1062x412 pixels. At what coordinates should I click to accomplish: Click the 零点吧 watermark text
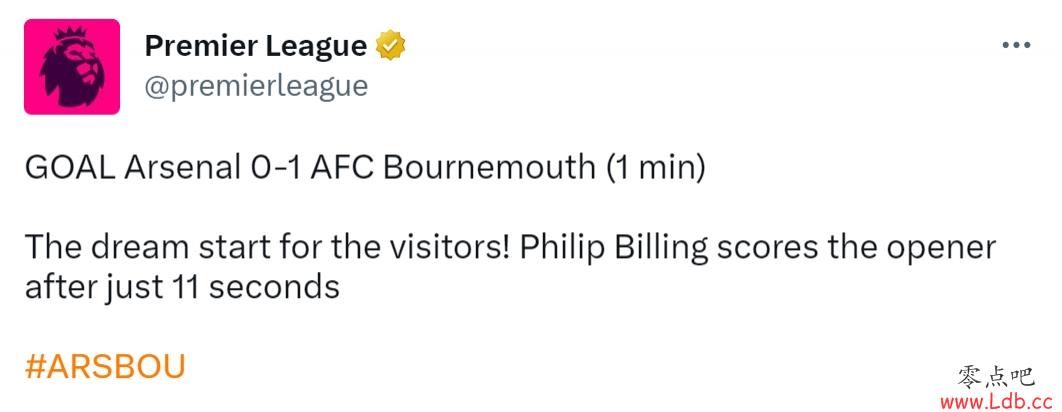pos(996,377)
